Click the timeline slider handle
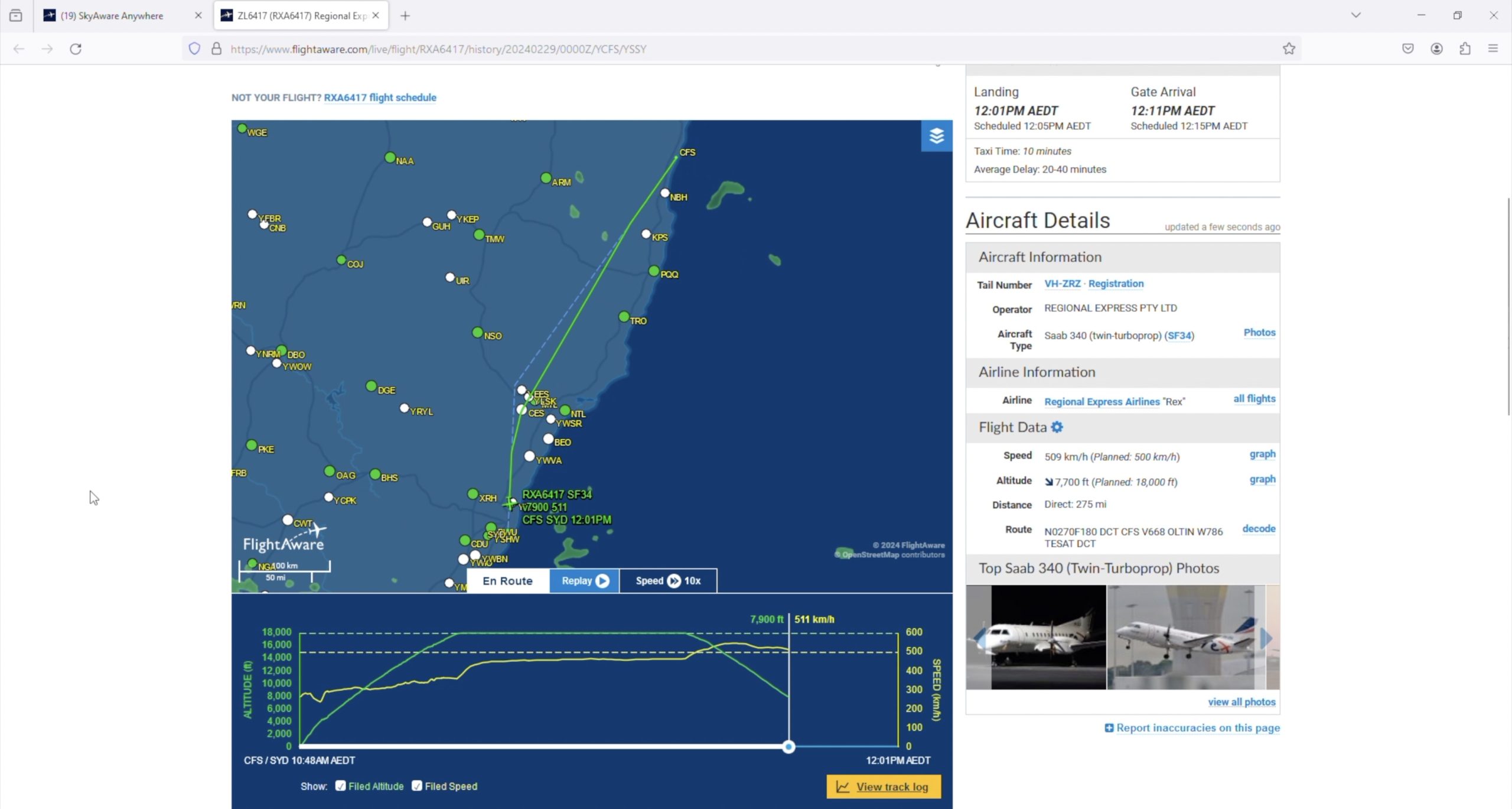 pos(788,747)
